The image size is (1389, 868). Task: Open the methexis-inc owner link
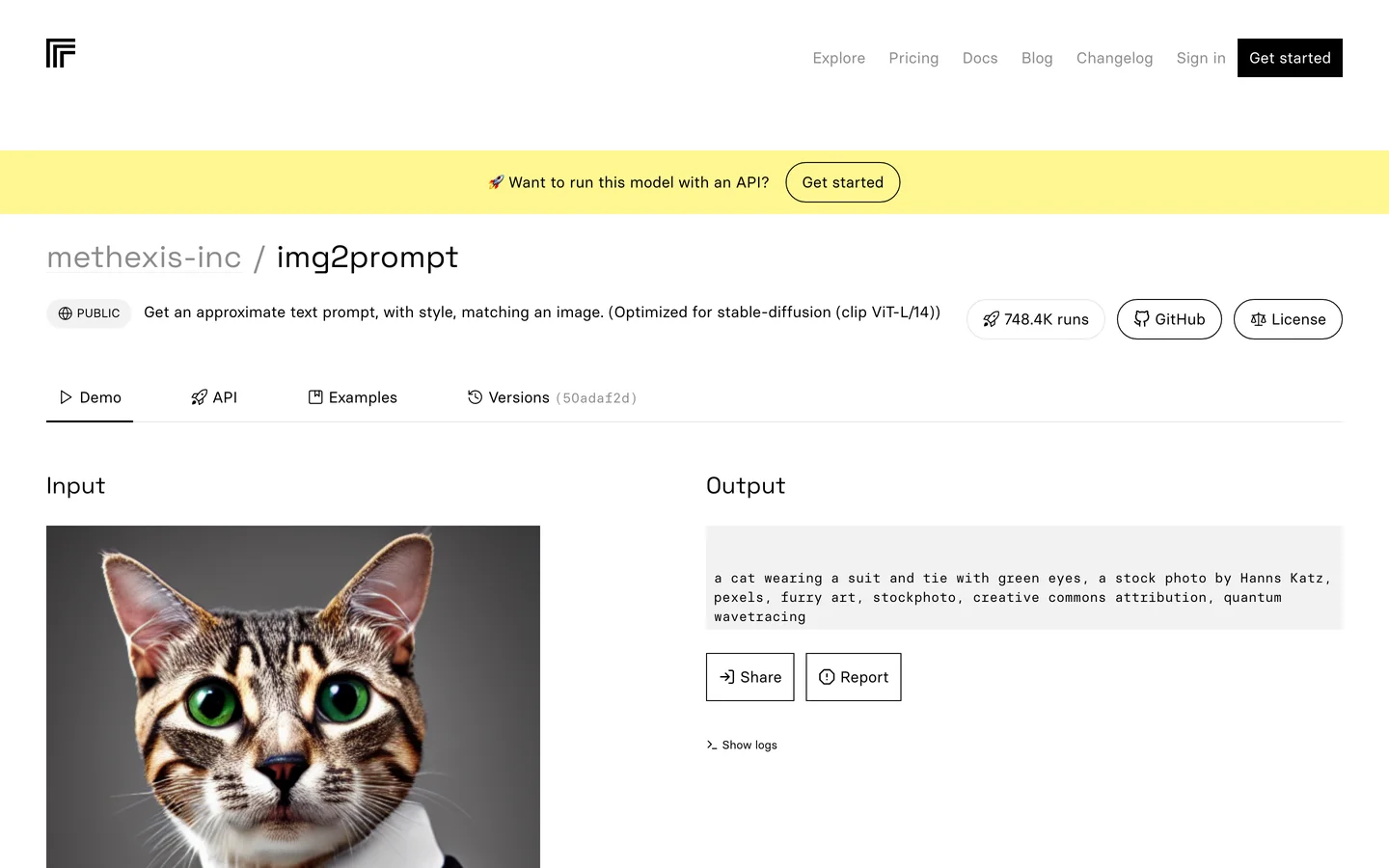pyautogui.click(x=144, y=258)
